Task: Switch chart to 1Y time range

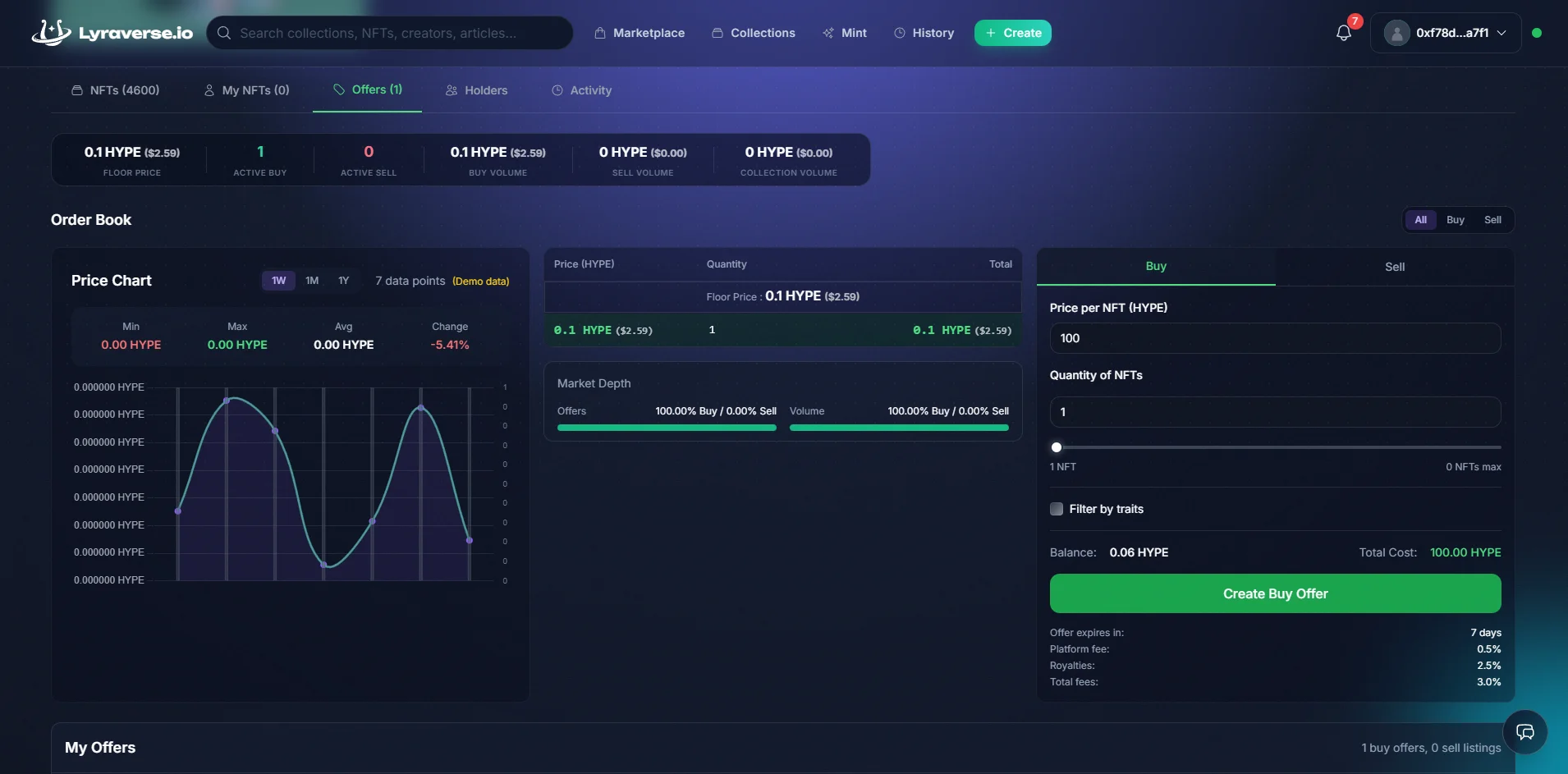Action: [342, 280]
